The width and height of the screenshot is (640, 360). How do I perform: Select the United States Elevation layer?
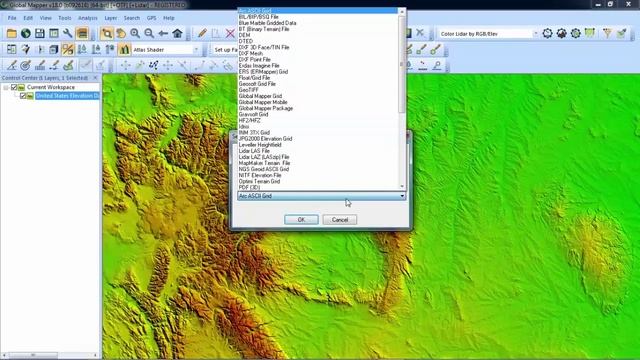67,96
